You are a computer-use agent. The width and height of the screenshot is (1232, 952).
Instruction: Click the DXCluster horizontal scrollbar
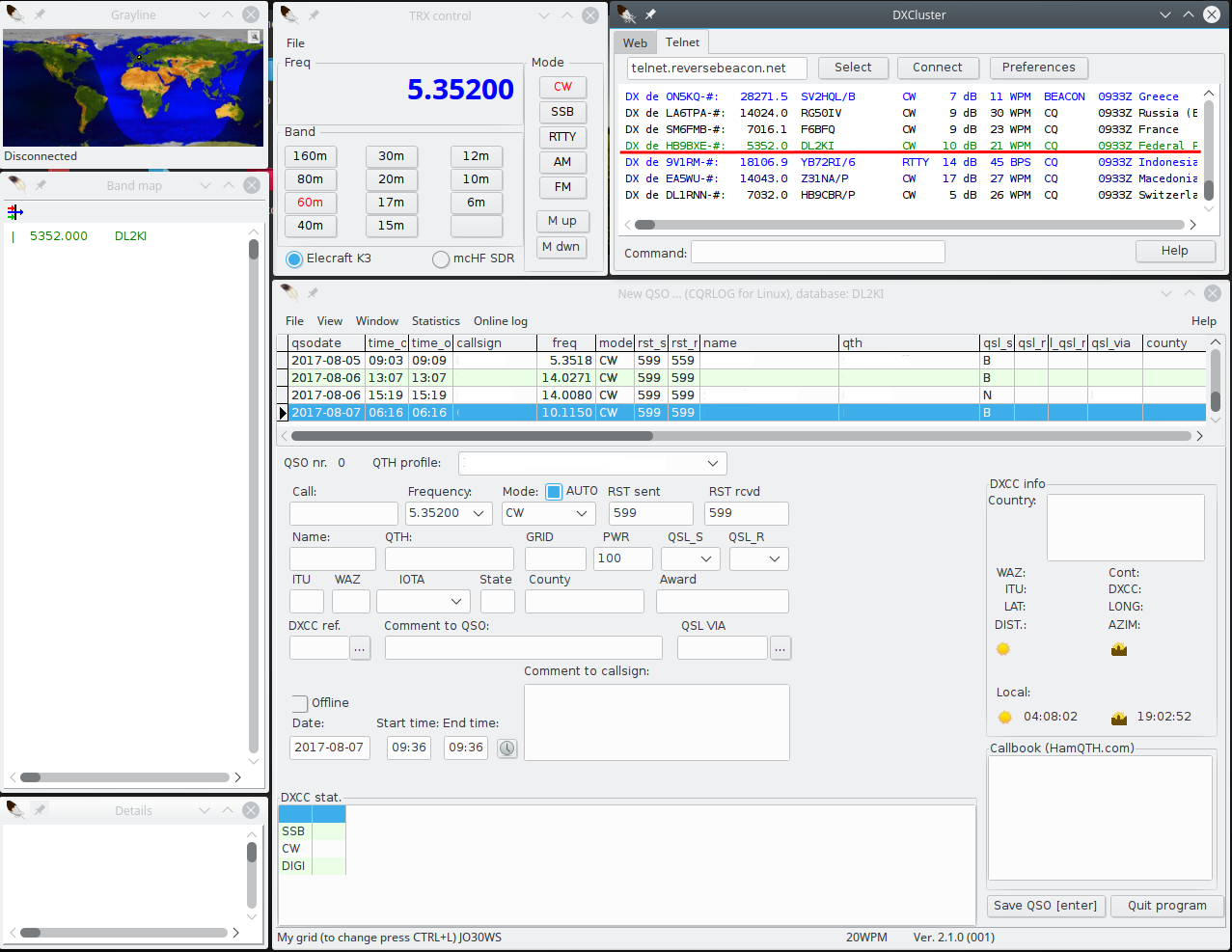click(909, 225)
